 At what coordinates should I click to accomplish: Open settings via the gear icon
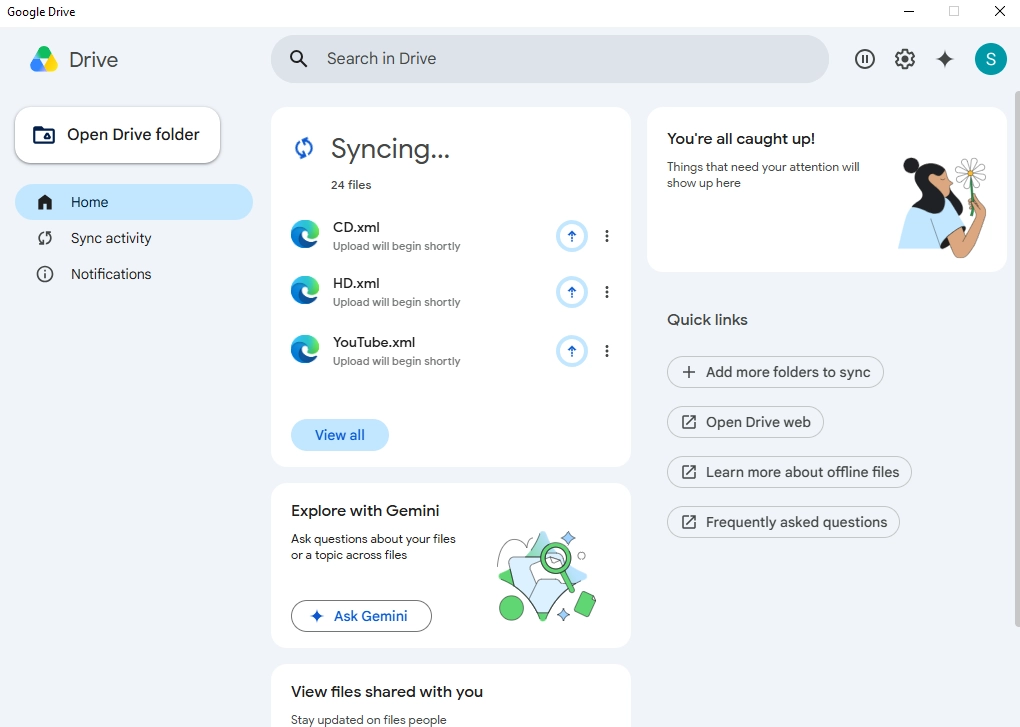905,59
